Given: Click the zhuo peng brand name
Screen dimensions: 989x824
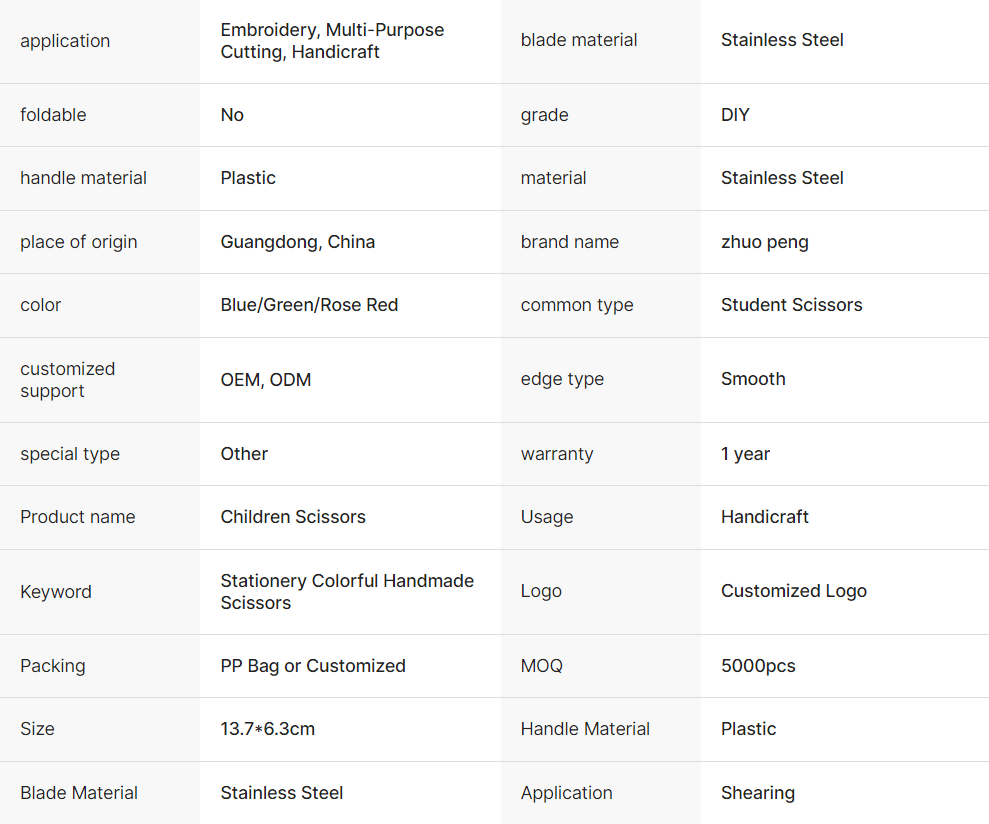Looking at the screenshot, I should 765,242.
